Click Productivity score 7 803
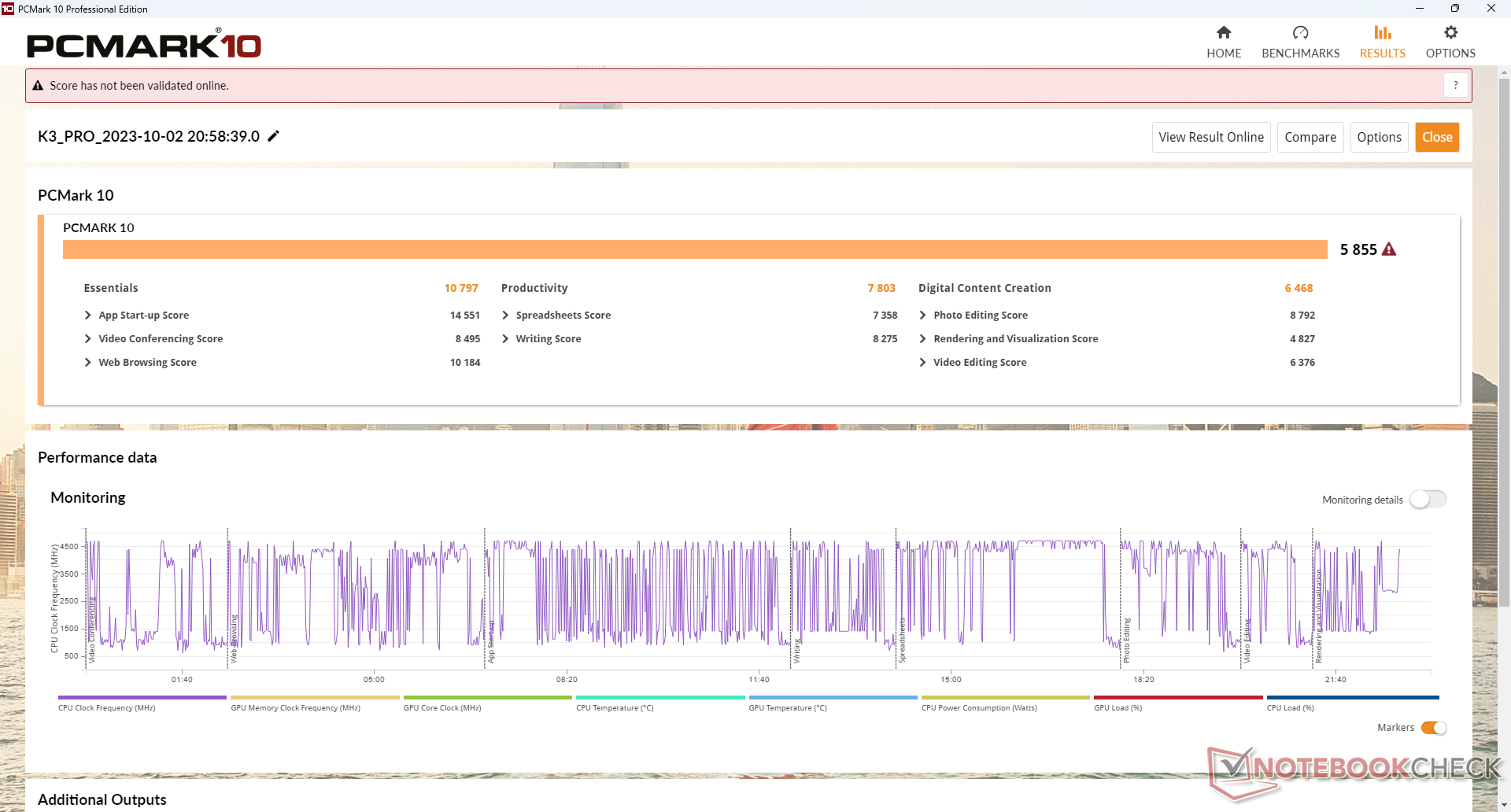The height and width of the screenshot is (812, 1511). point(881,288)
